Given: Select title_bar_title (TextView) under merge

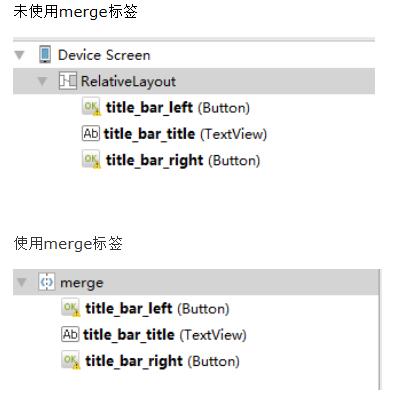Looking at the screenshot, I should click(165, 335).
